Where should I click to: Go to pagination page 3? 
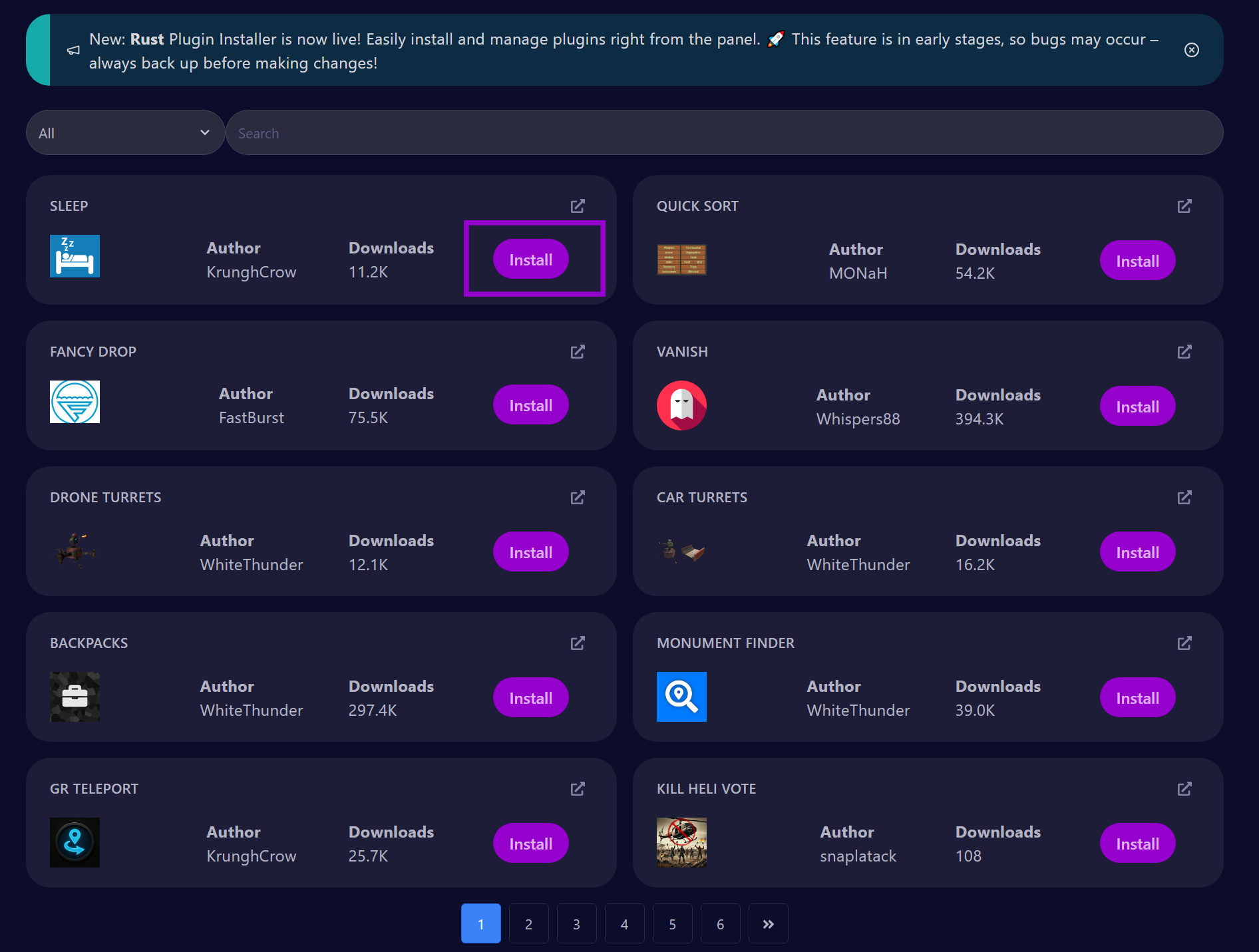tap(576, 923)
